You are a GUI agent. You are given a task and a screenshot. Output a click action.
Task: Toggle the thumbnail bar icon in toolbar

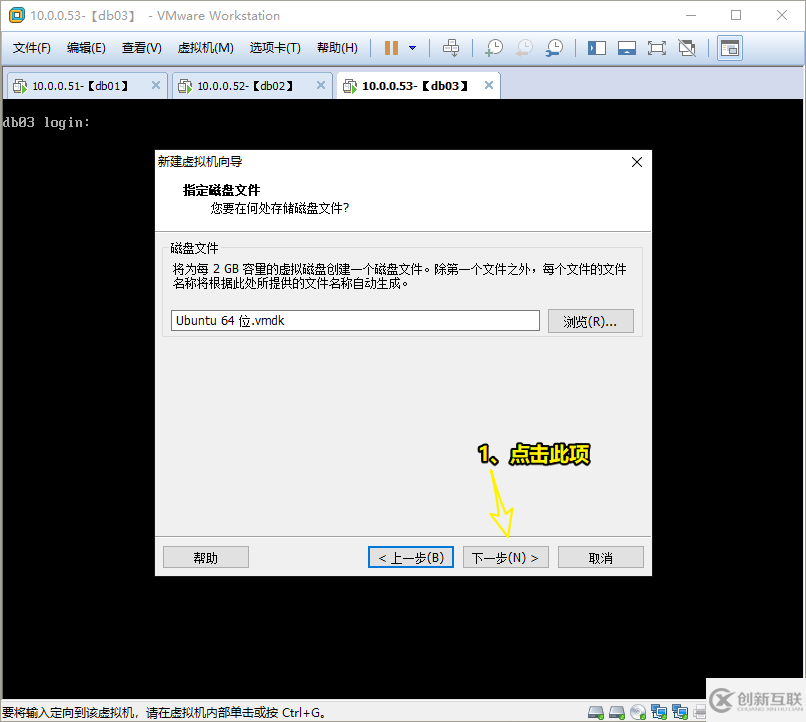click(x=627, y=48)
